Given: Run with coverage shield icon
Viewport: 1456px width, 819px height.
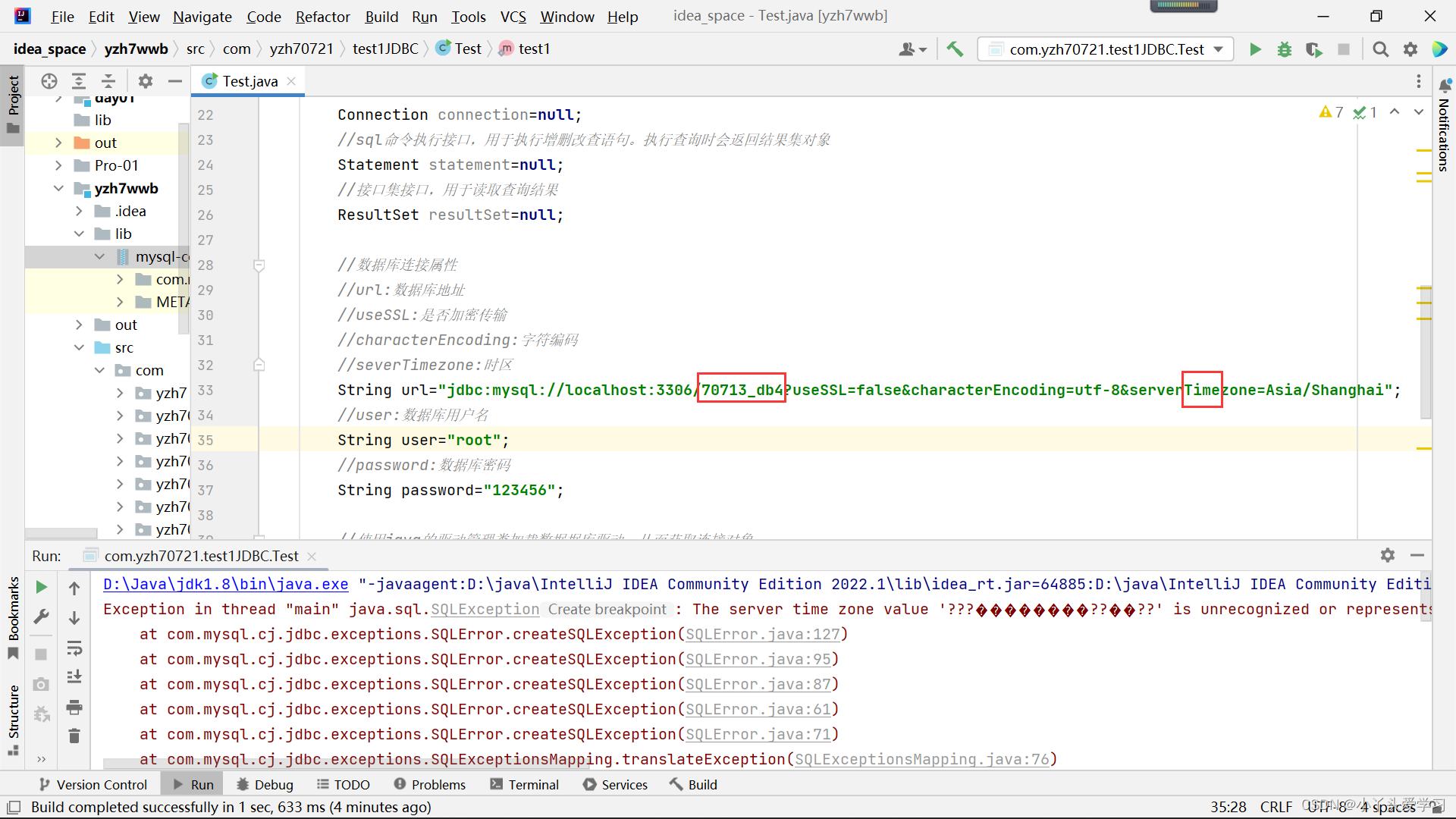Looking at the screenshot, I should point(1314,49).
